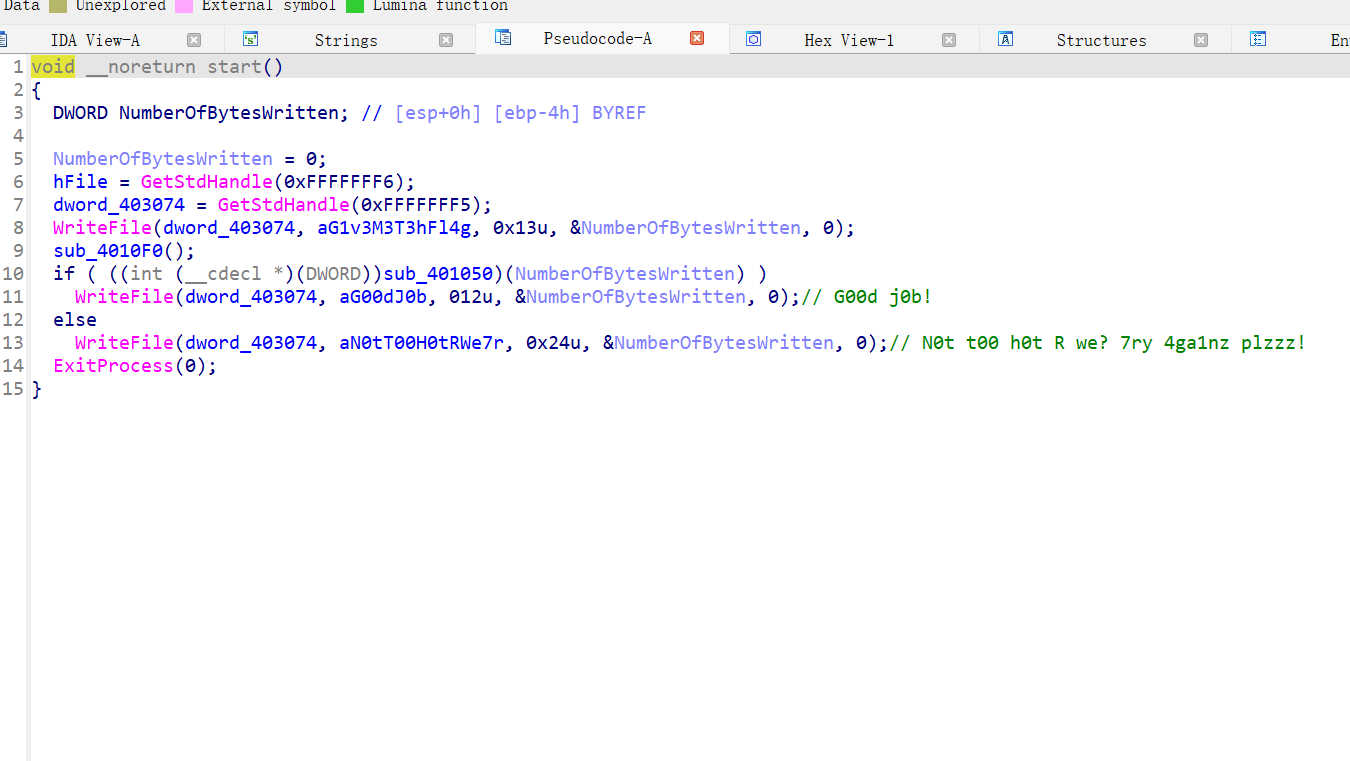This screenshot has height=761, width=1350.
Task: Close the Strings tab
Action: pos(446,40)
